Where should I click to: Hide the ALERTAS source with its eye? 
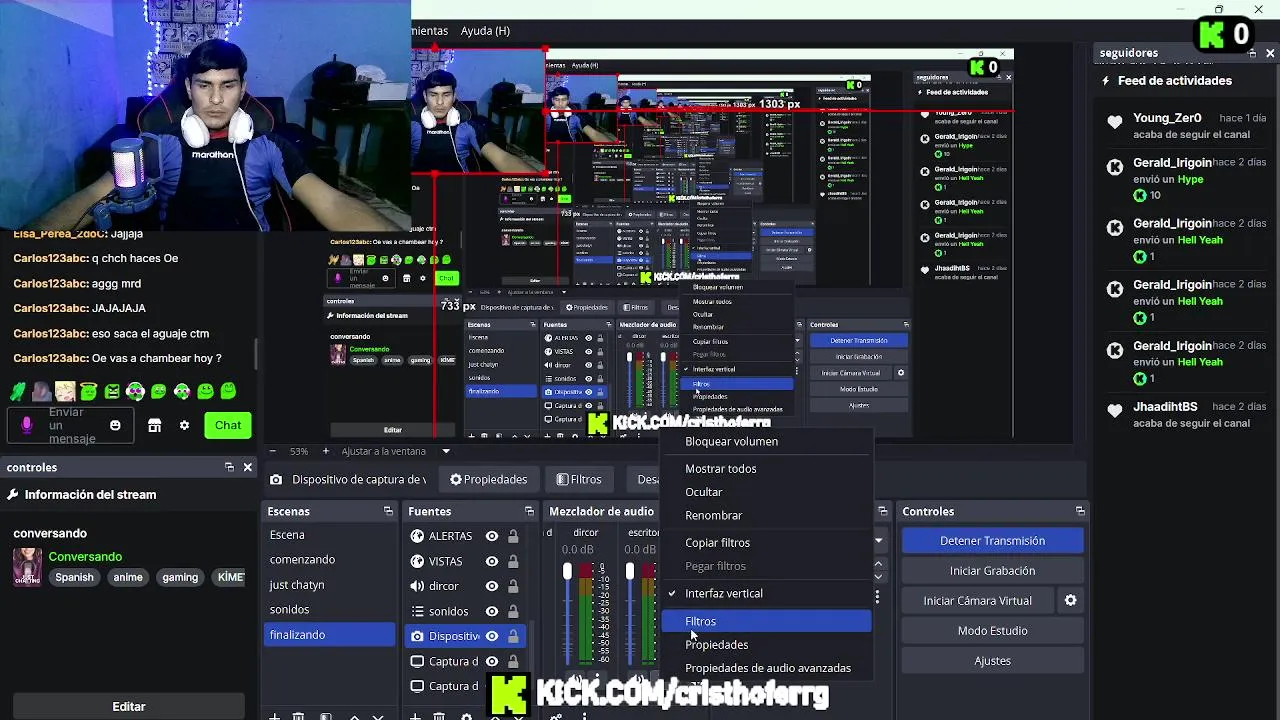(492, 536)
